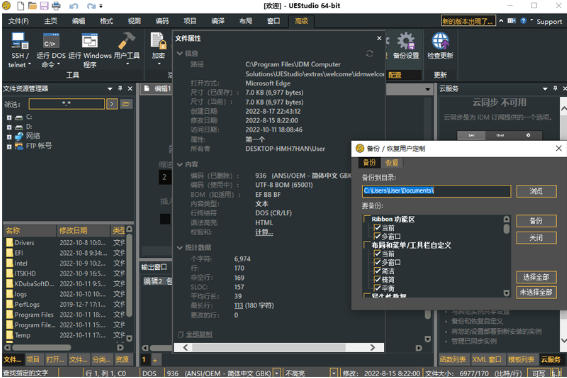The image size is (567, 378).
Task: Toggle 多窗口 checkbox under Ribbon 功能区
Action: pyautogui.click(x=377, y=237)
